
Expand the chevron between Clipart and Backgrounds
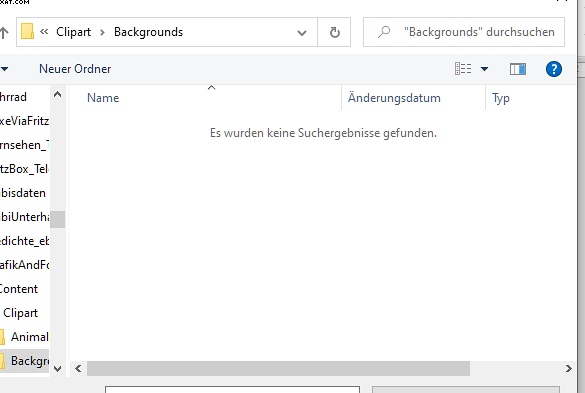102,32
